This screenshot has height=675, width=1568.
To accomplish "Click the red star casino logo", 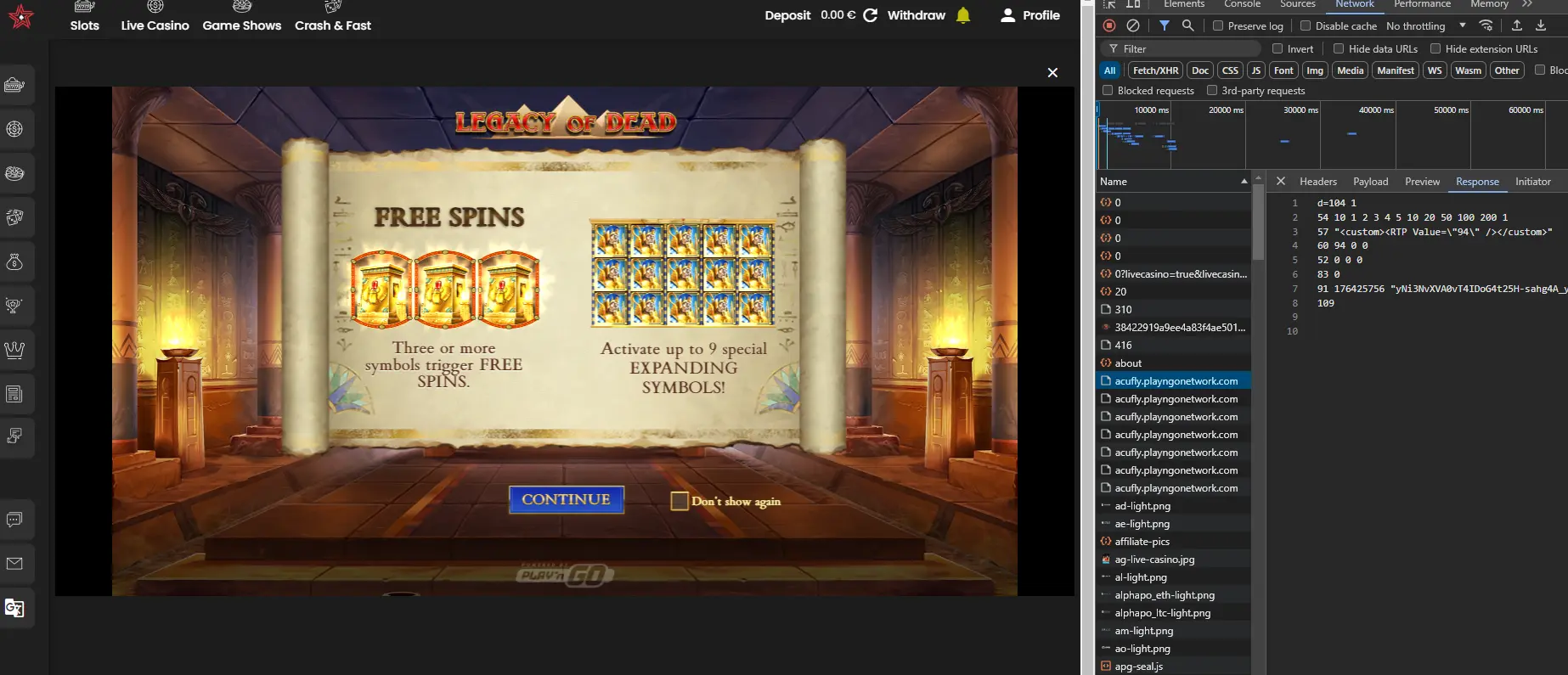I will pyautogui.click(x=21, y=16).
